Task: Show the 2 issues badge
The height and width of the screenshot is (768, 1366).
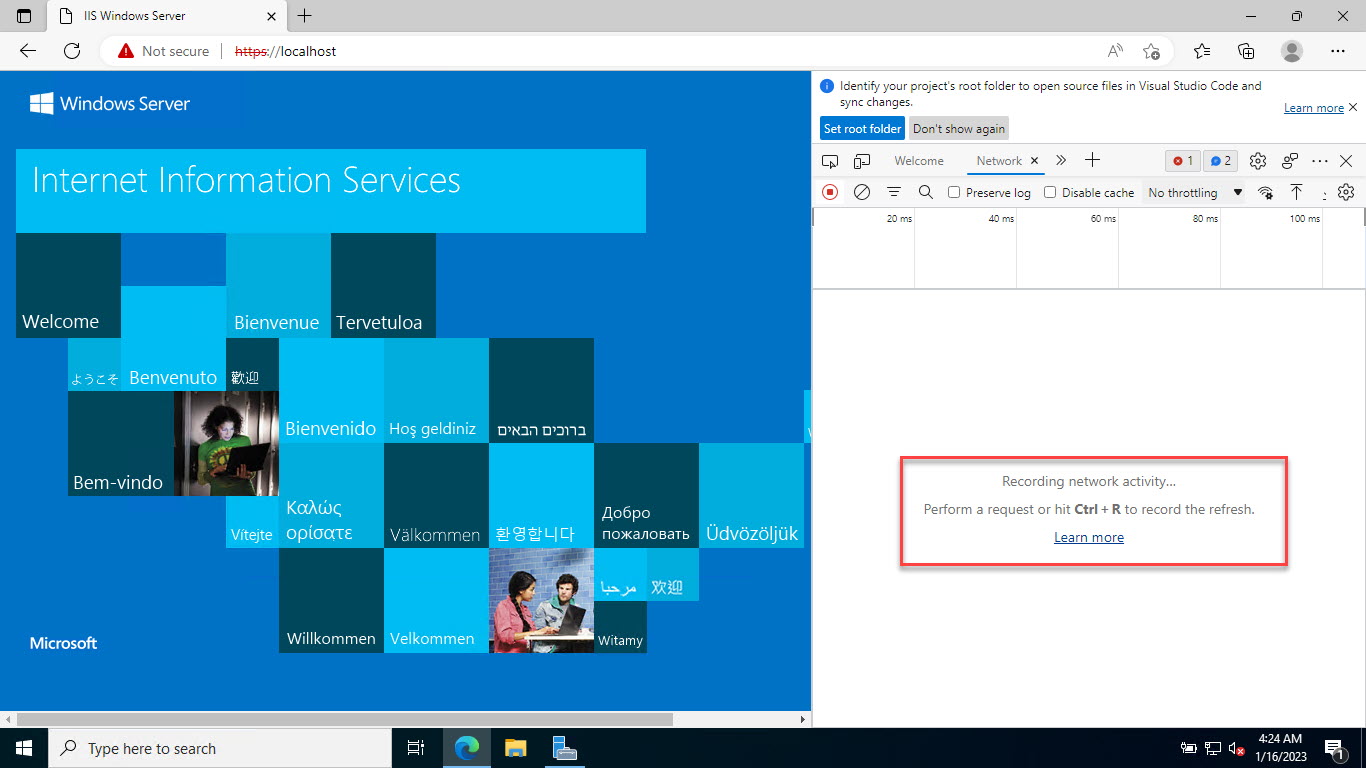Action: coord(1220,160)
